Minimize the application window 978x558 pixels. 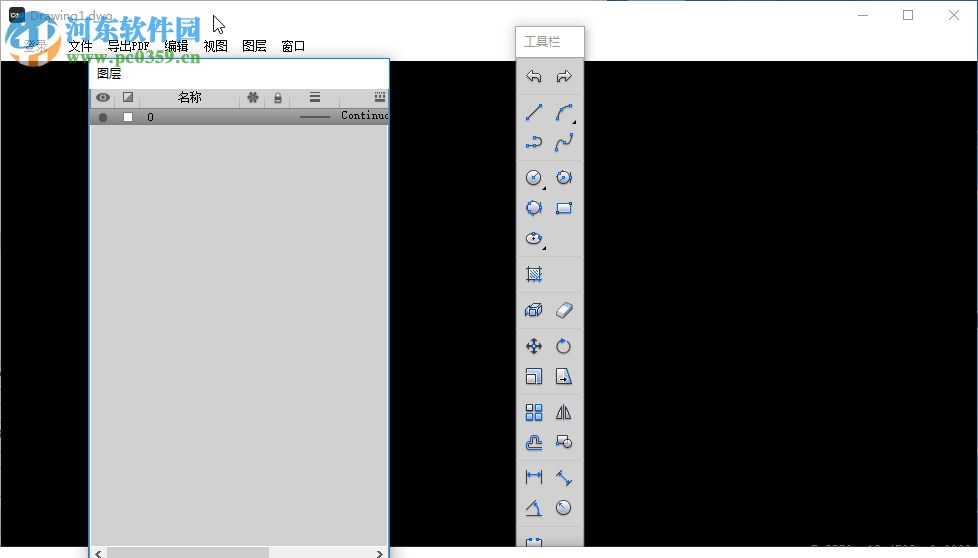click(x=863, y=15)
